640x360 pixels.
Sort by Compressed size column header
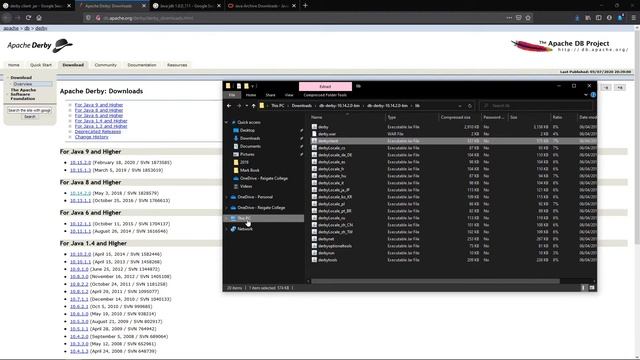click(456, 117)
